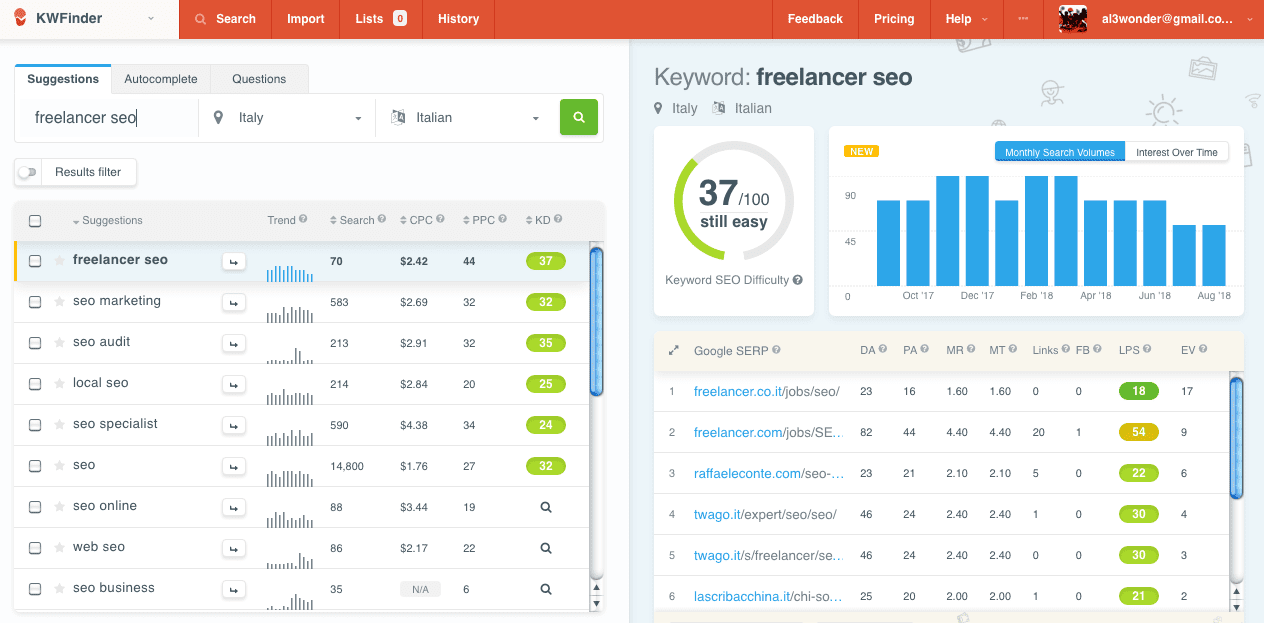
Task: Open the History menu item
Action: (x=458, y=19)
